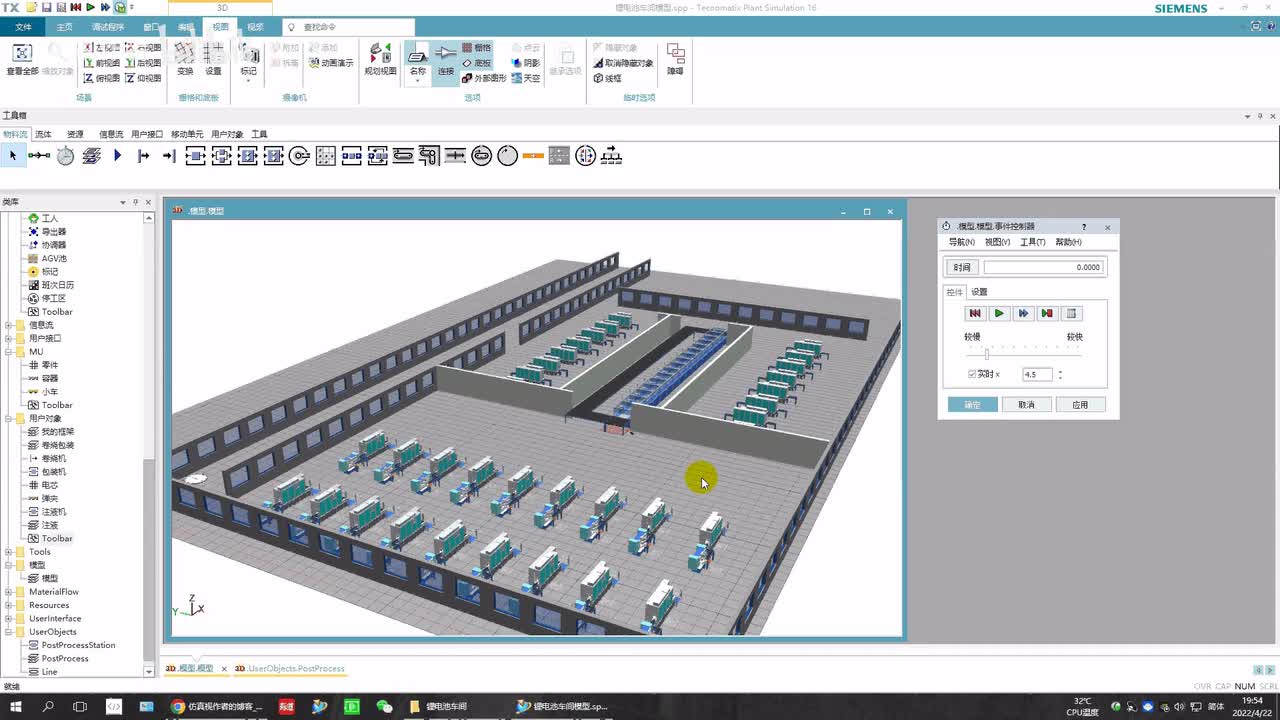Pick the frame icon in the toolbox
Screen dimensions: 1280x720
tap(91, 156)
